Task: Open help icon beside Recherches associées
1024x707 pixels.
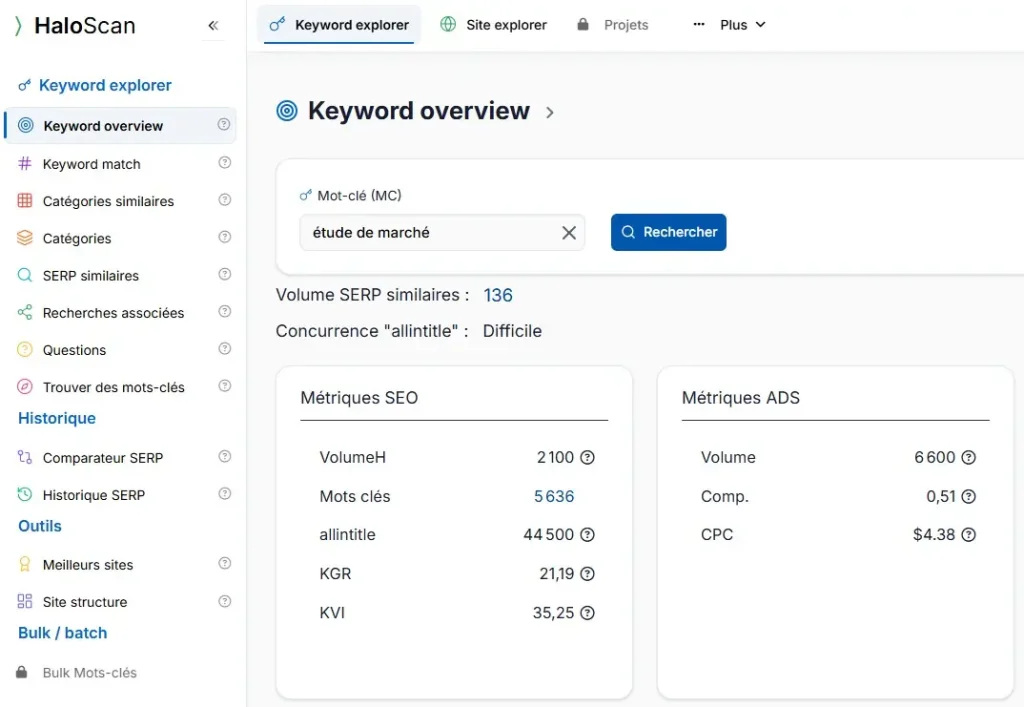Action: [225, 311]
